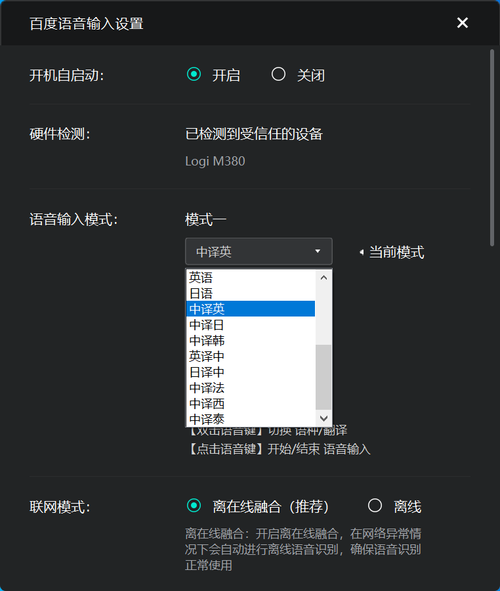Select 离线 network mode

375,505
